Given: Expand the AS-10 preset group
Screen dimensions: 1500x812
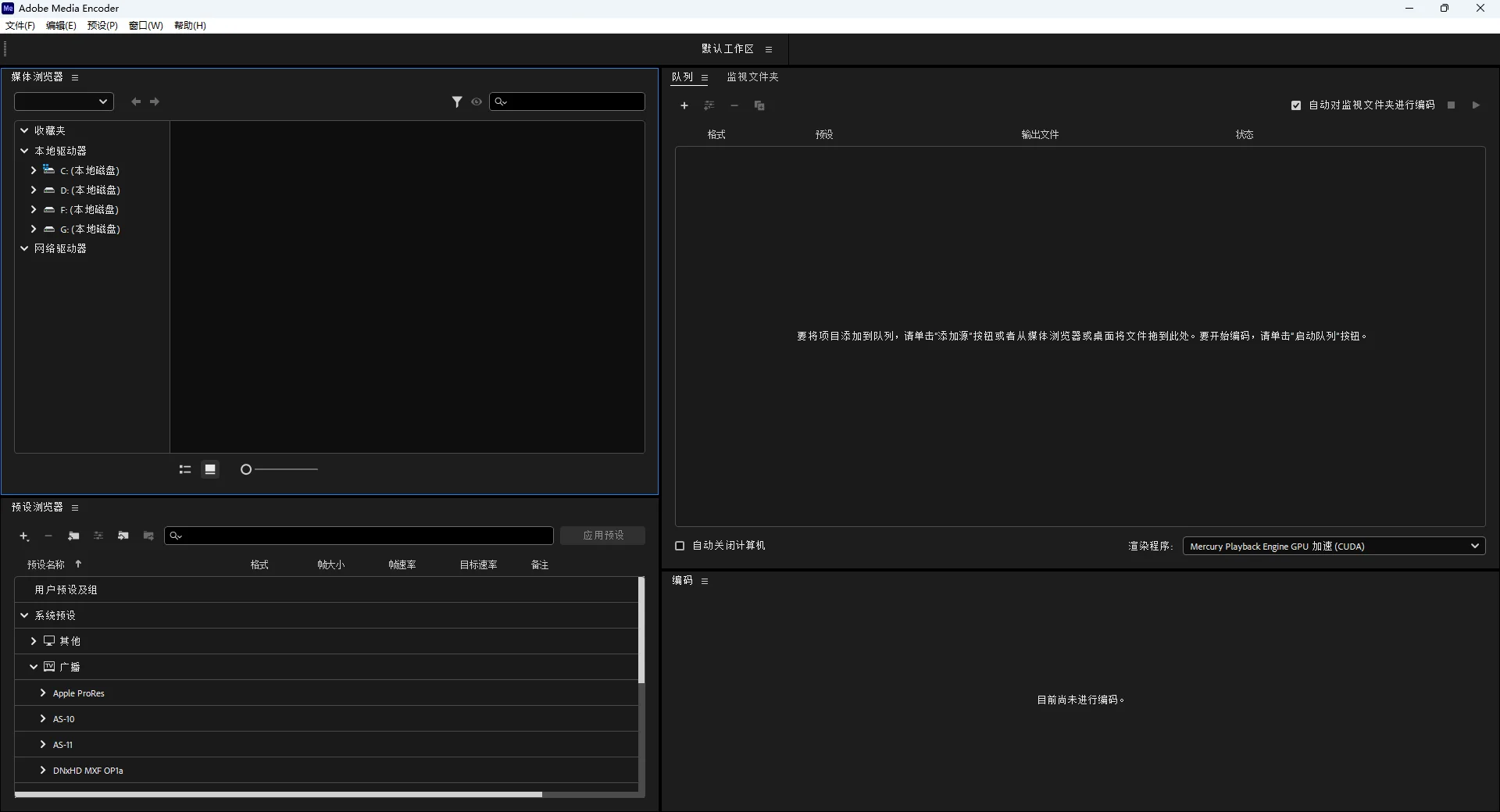Looking at the screenshot, I should [x=43, y=718].
